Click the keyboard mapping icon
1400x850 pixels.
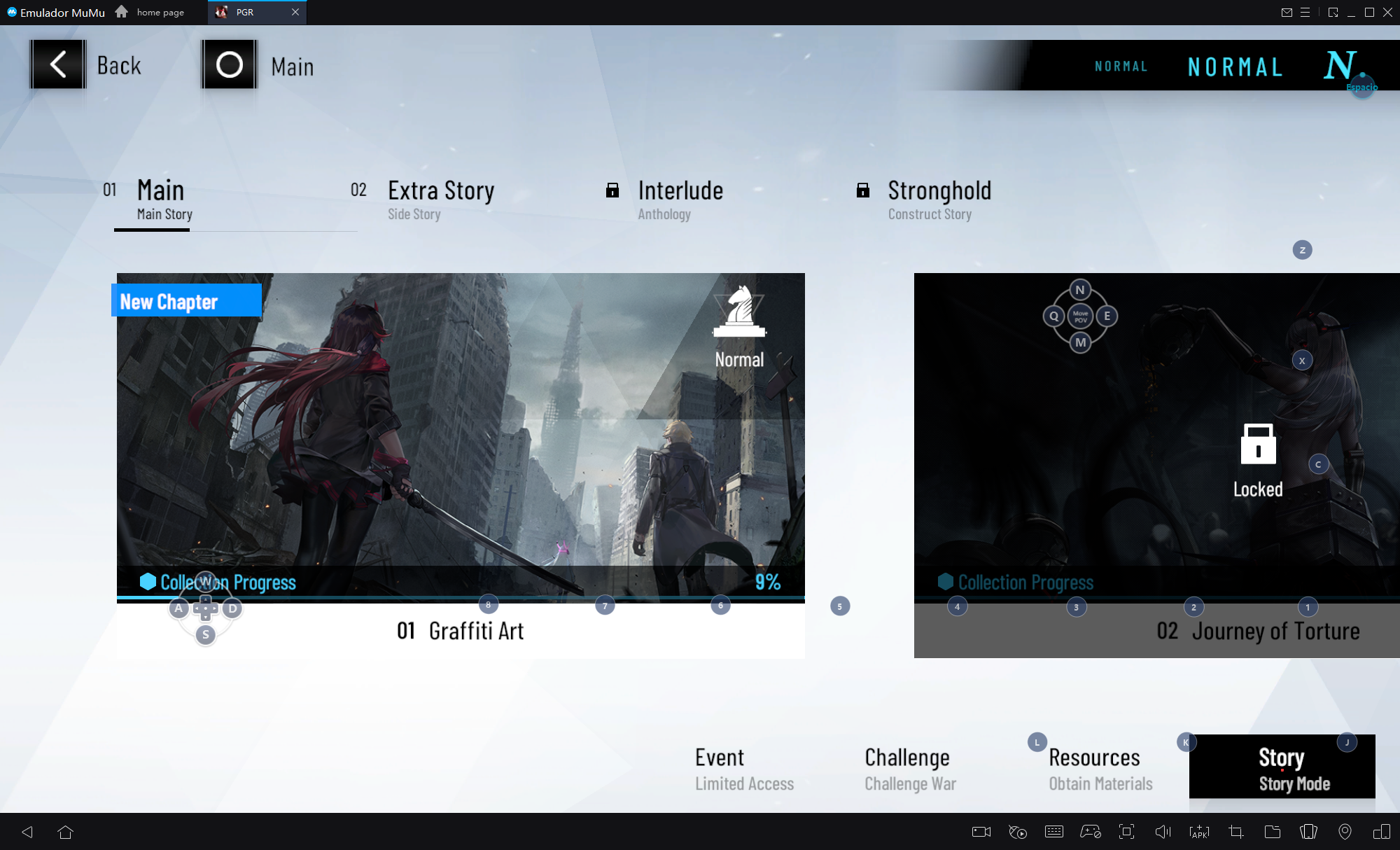tap(1053, 832)
